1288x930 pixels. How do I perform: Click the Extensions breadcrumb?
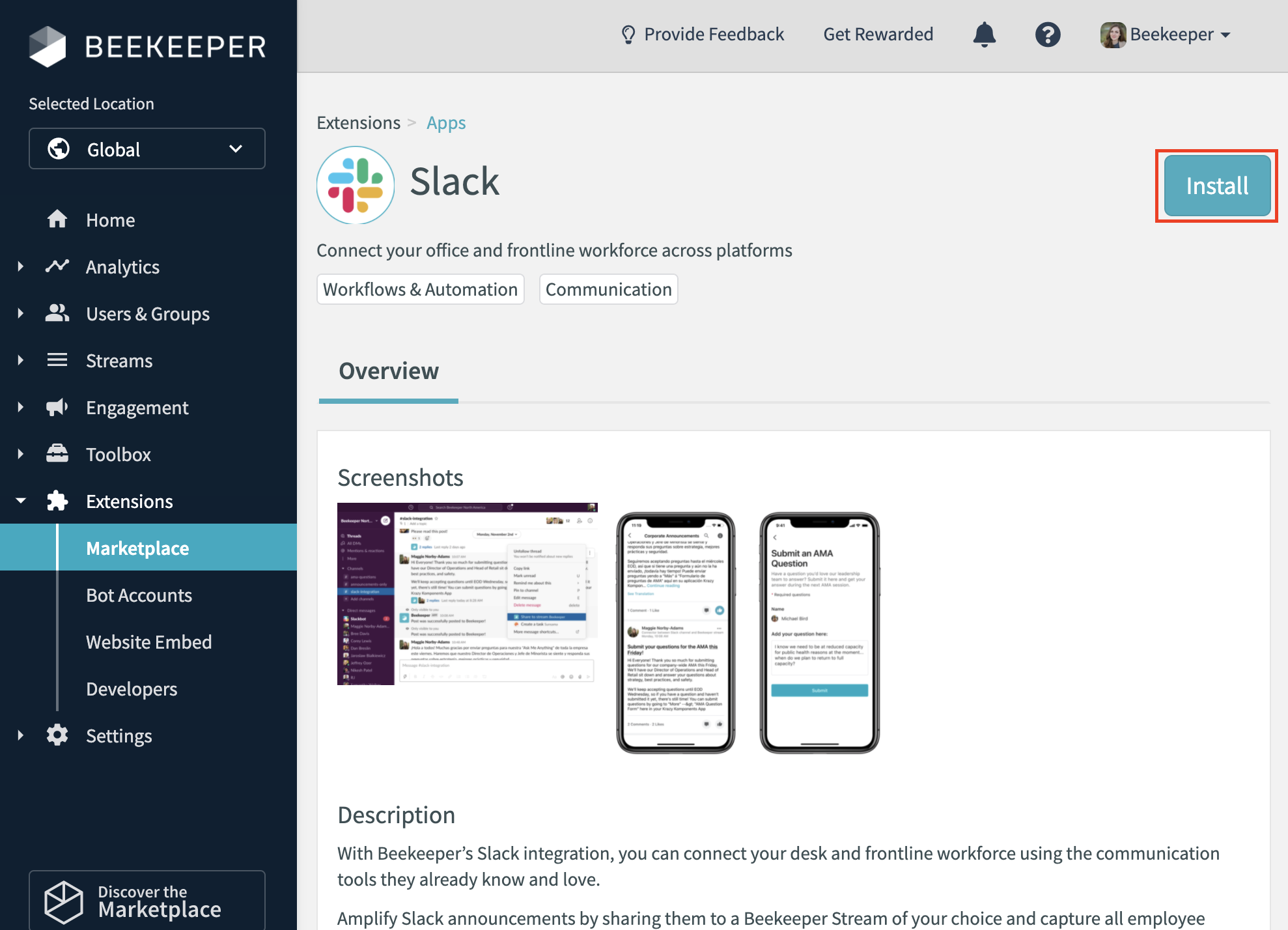pyautogui.click(x=358, y=122)
